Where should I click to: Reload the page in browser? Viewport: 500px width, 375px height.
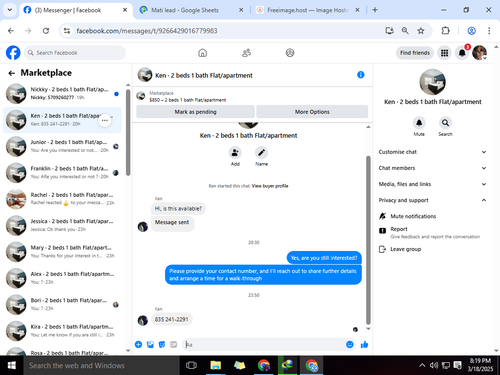click(x=46, y=31)
